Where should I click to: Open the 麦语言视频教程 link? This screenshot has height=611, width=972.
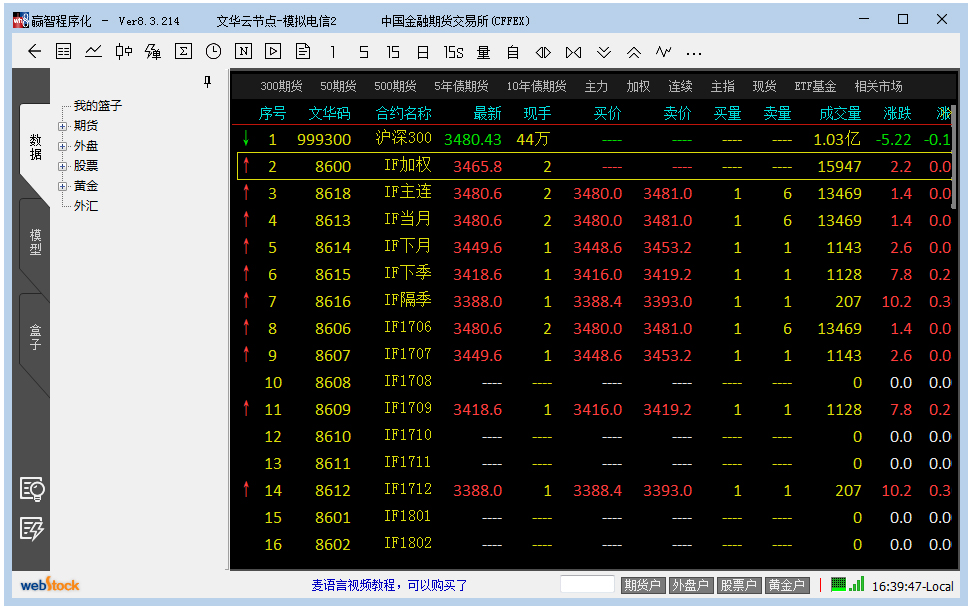tap(389, 585)
